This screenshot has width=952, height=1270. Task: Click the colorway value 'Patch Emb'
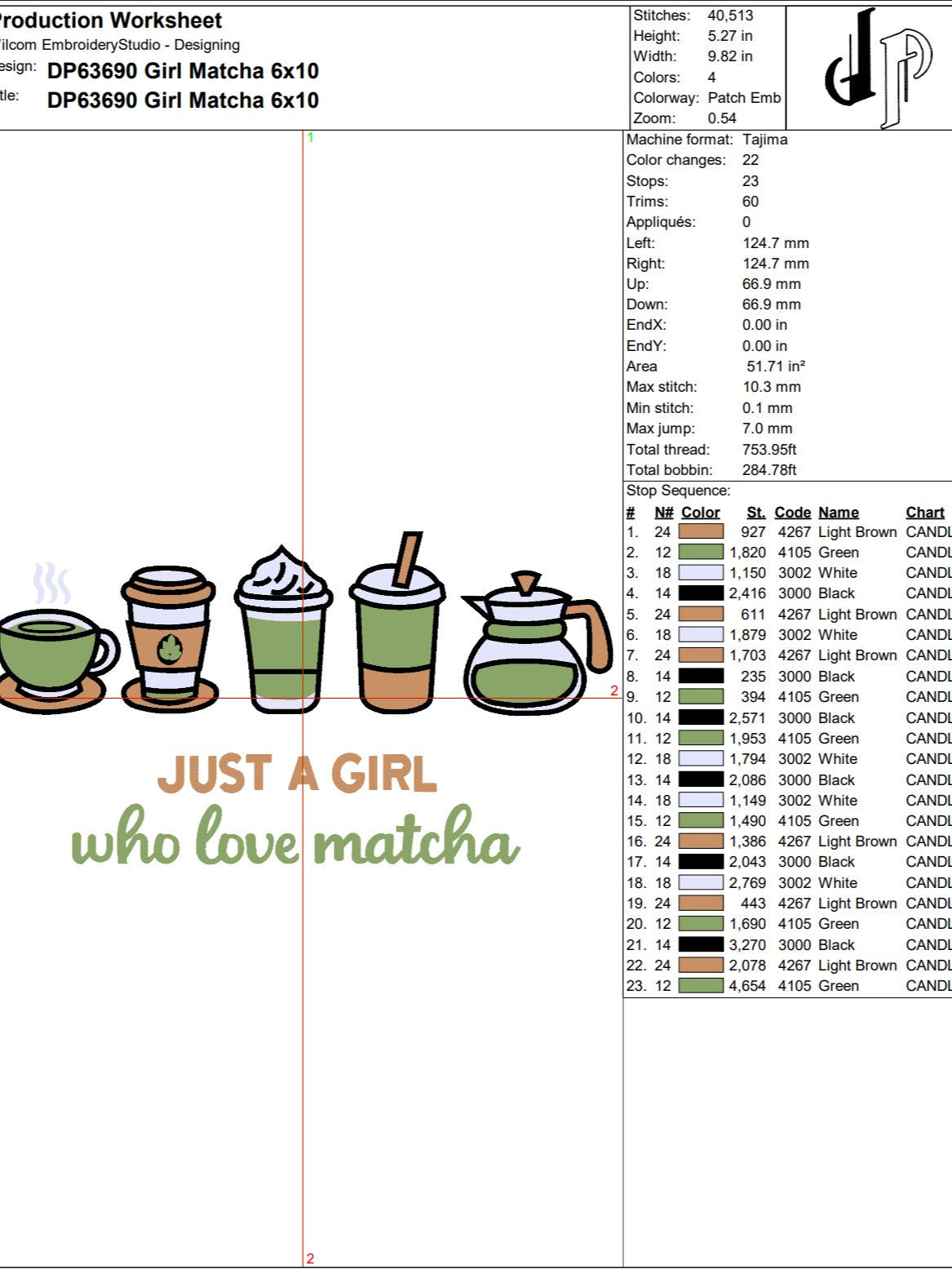coord(744,98)
